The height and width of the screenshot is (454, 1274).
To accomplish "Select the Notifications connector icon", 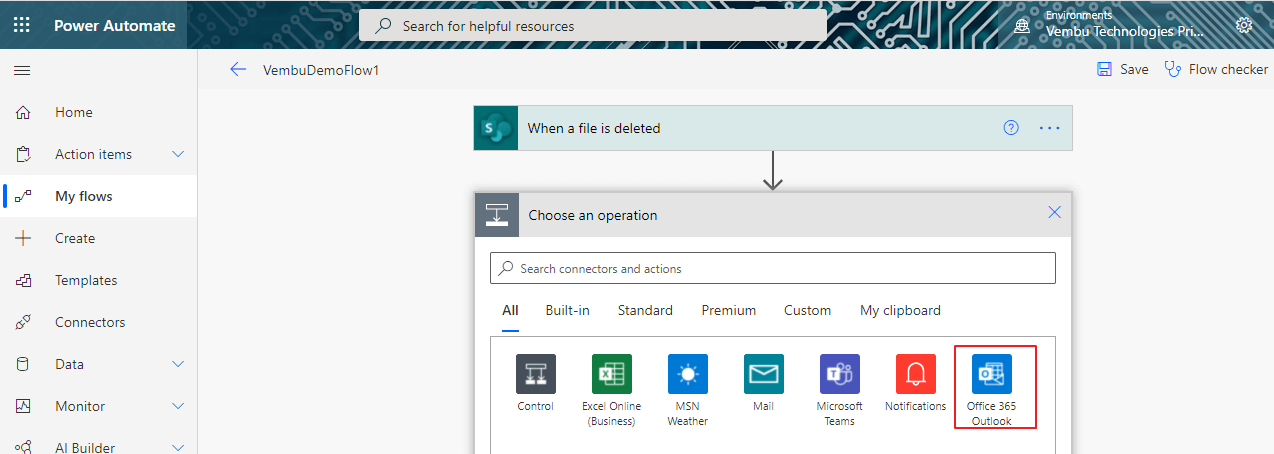I will tap(916, 374).
